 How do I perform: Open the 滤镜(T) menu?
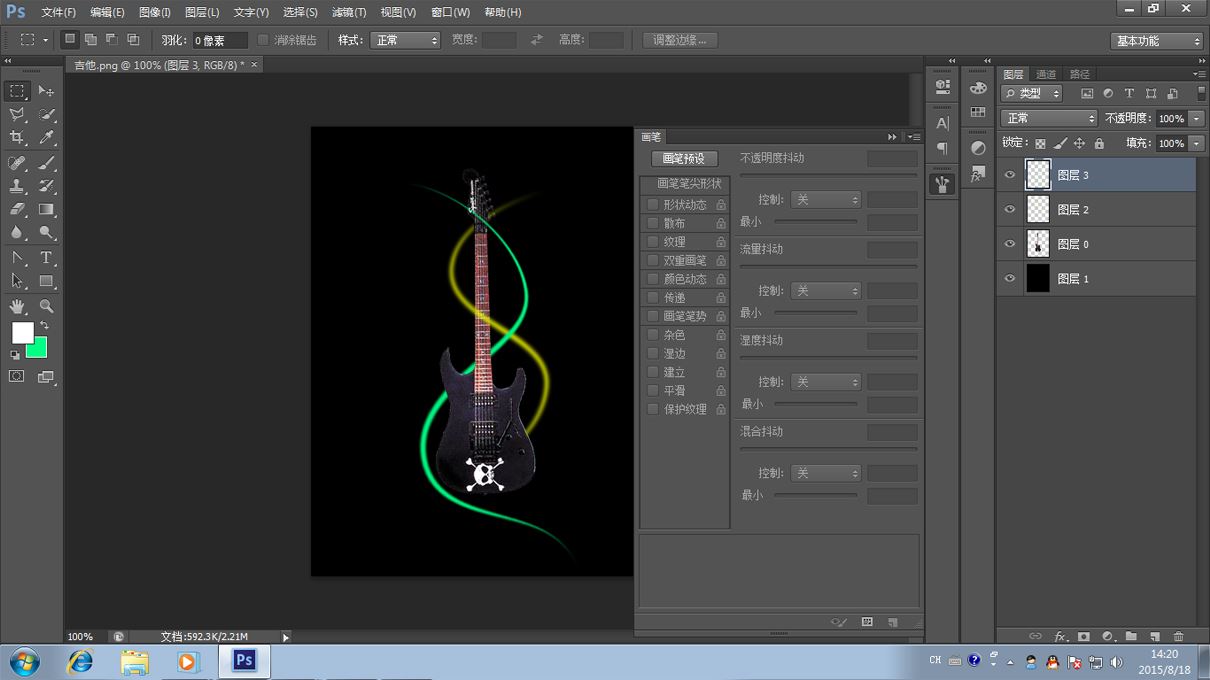(349, 12)
